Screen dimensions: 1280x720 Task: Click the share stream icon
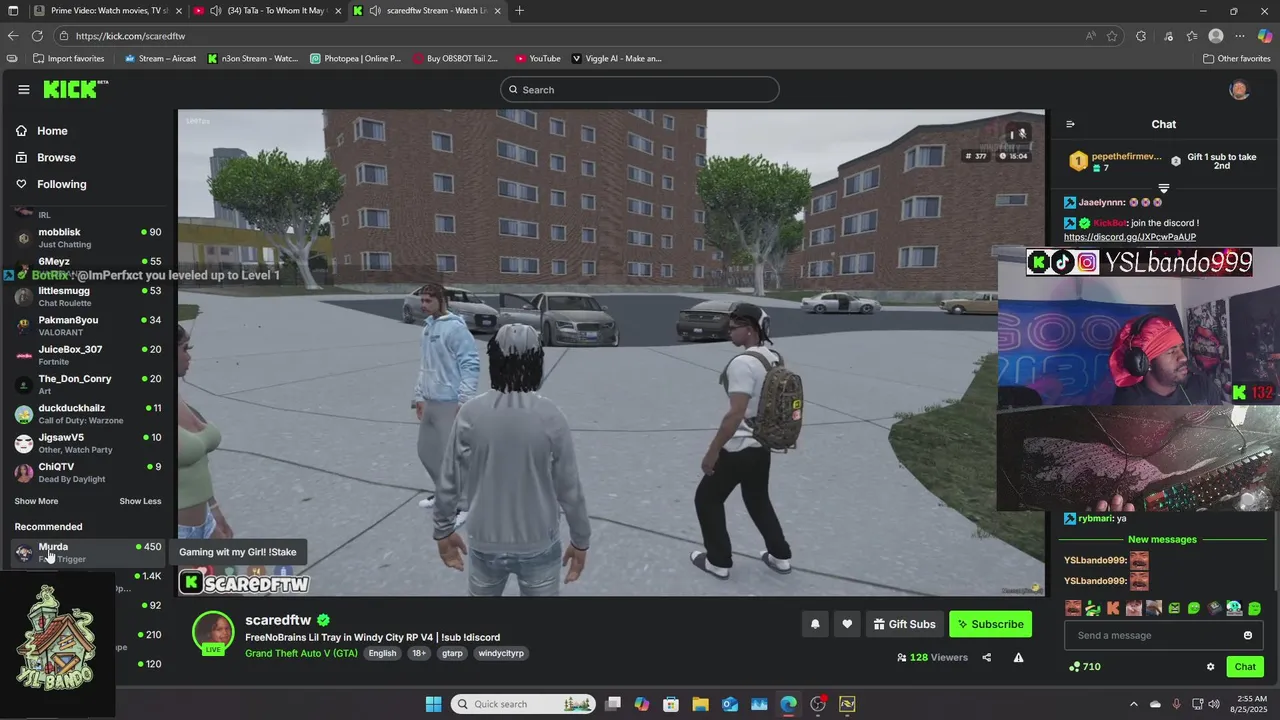click(987, 657)
